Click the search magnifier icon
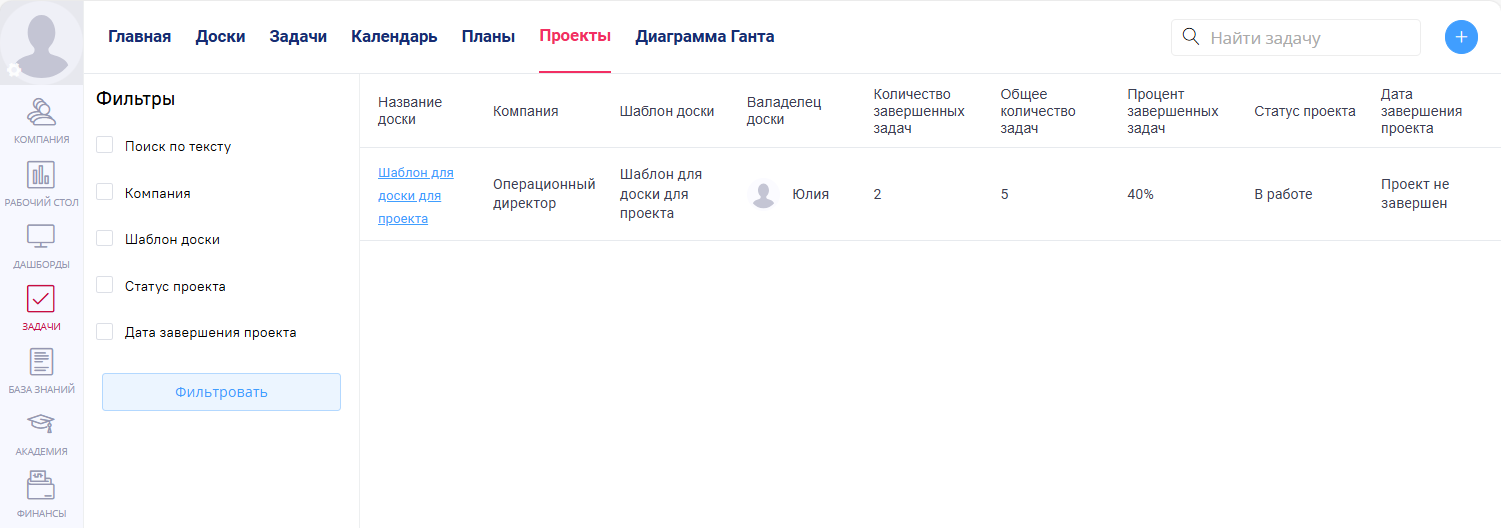 [1190, 37]
